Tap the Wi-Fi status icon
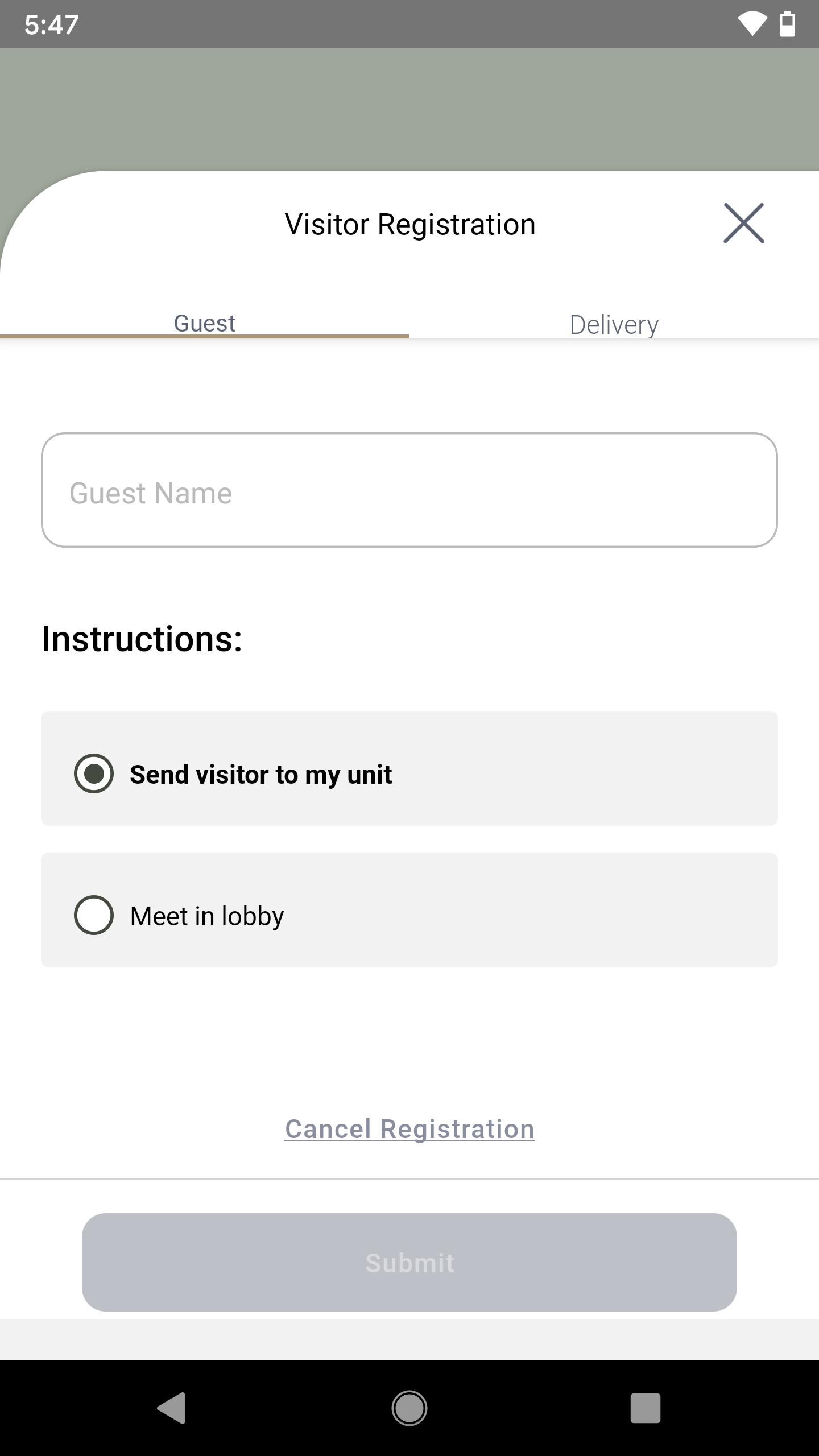Viewport: 819px width, 1456px height. [752, 24]
